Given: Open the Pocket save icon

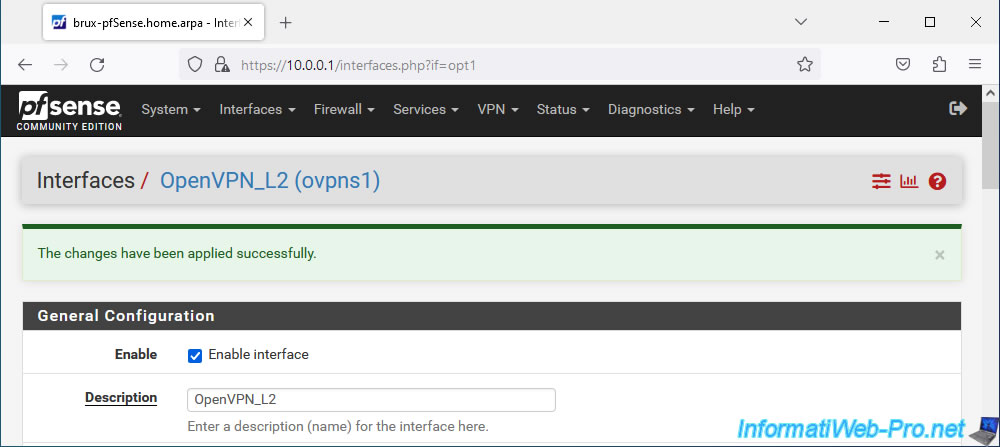Looking at the screenshot, I should pyautogui.click(x=903, y=64).
